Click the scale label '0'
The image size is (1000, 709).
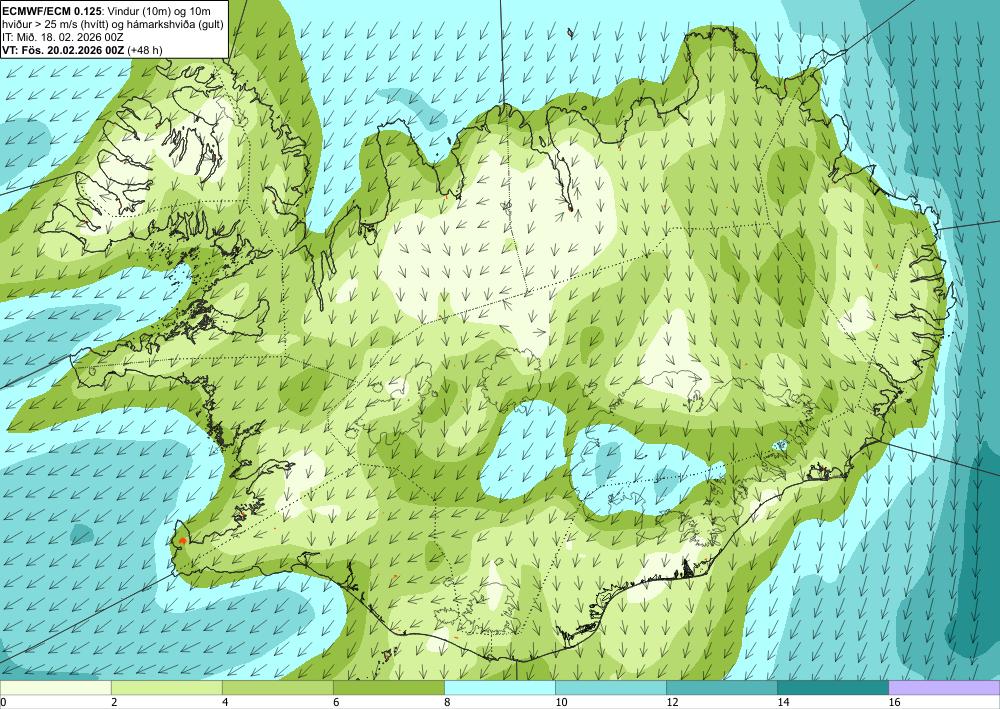3,702
